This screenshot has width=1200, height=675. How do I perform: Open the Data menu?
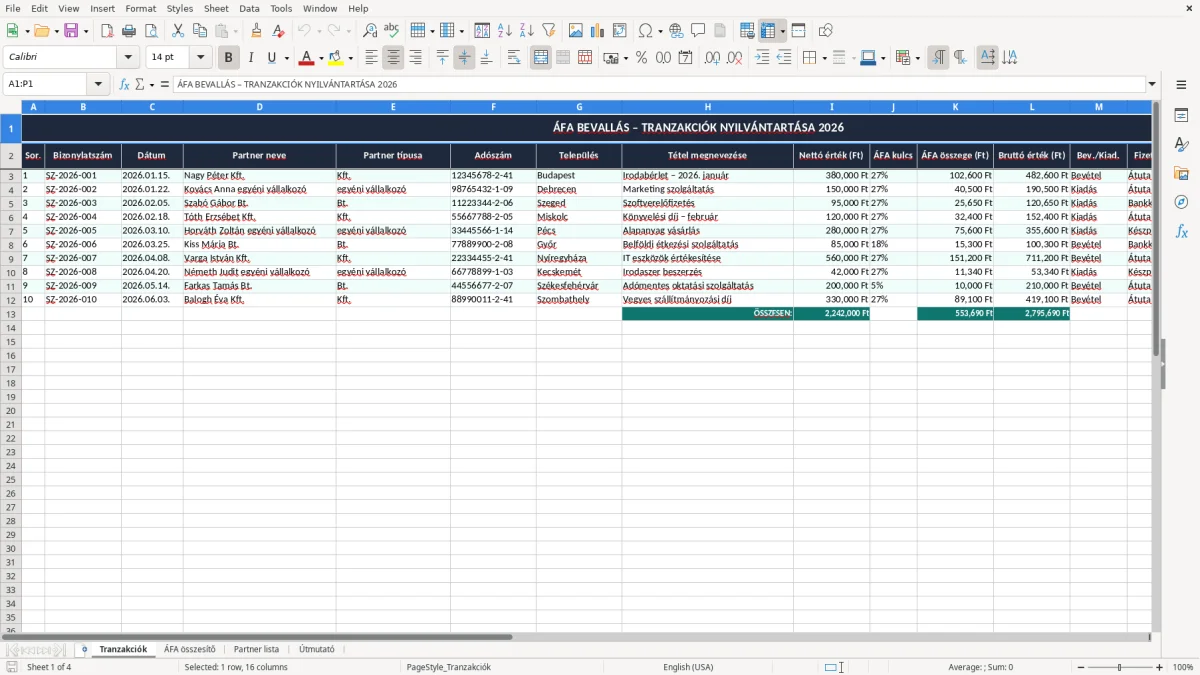point(249,8)
